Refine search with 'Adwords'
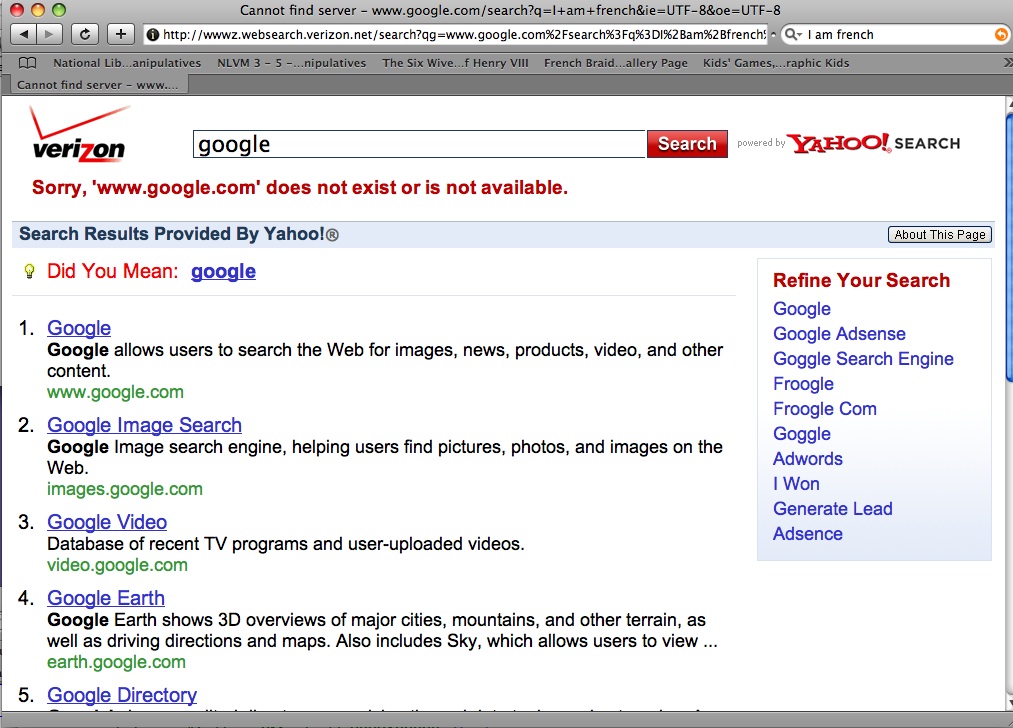 pyautogui.click(x=808, y=459)
